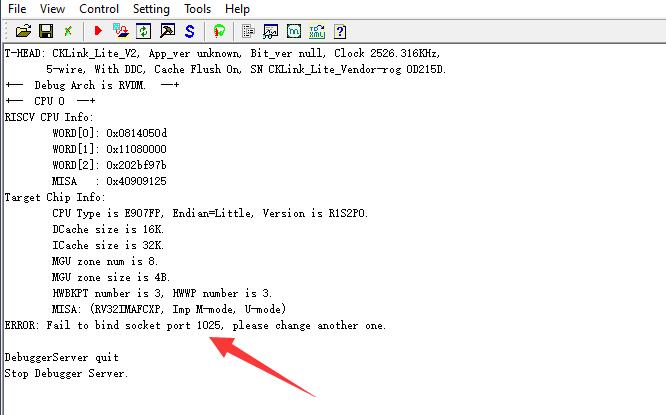Open the Help menu
The image size is (666, 415).
[237, 8]
